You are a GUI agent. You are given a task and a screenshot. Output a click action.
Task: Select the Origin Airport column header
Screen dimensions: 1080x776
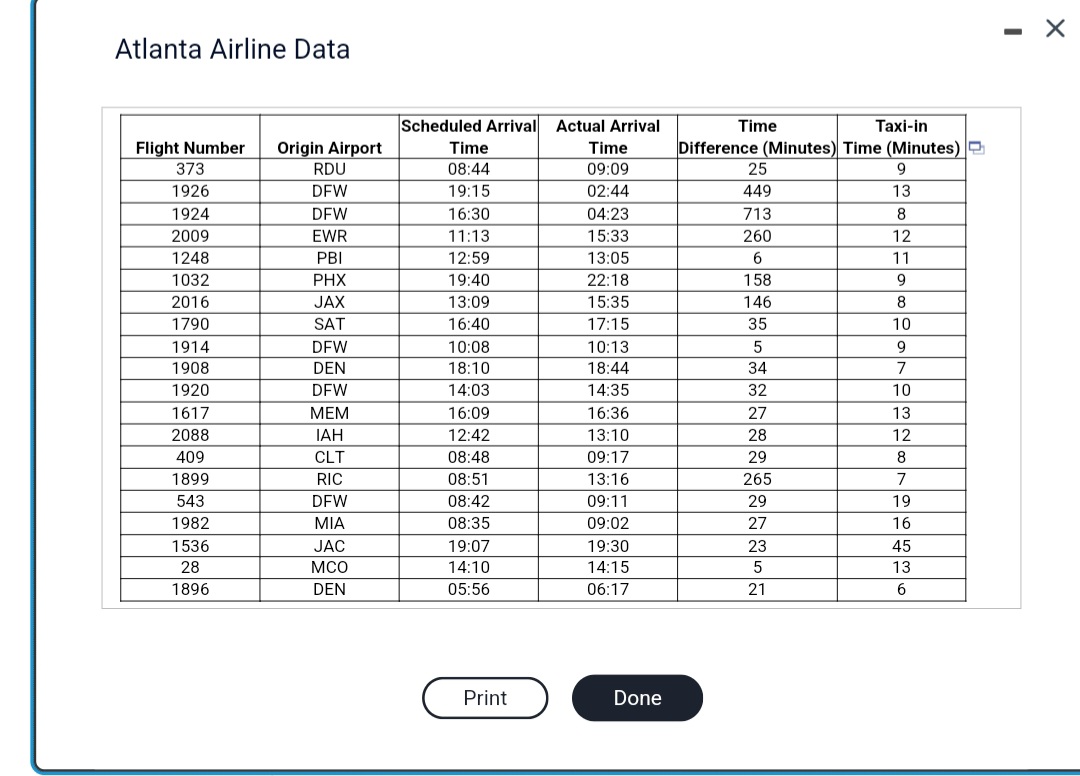pyautogui.click(x=330, y=147)
